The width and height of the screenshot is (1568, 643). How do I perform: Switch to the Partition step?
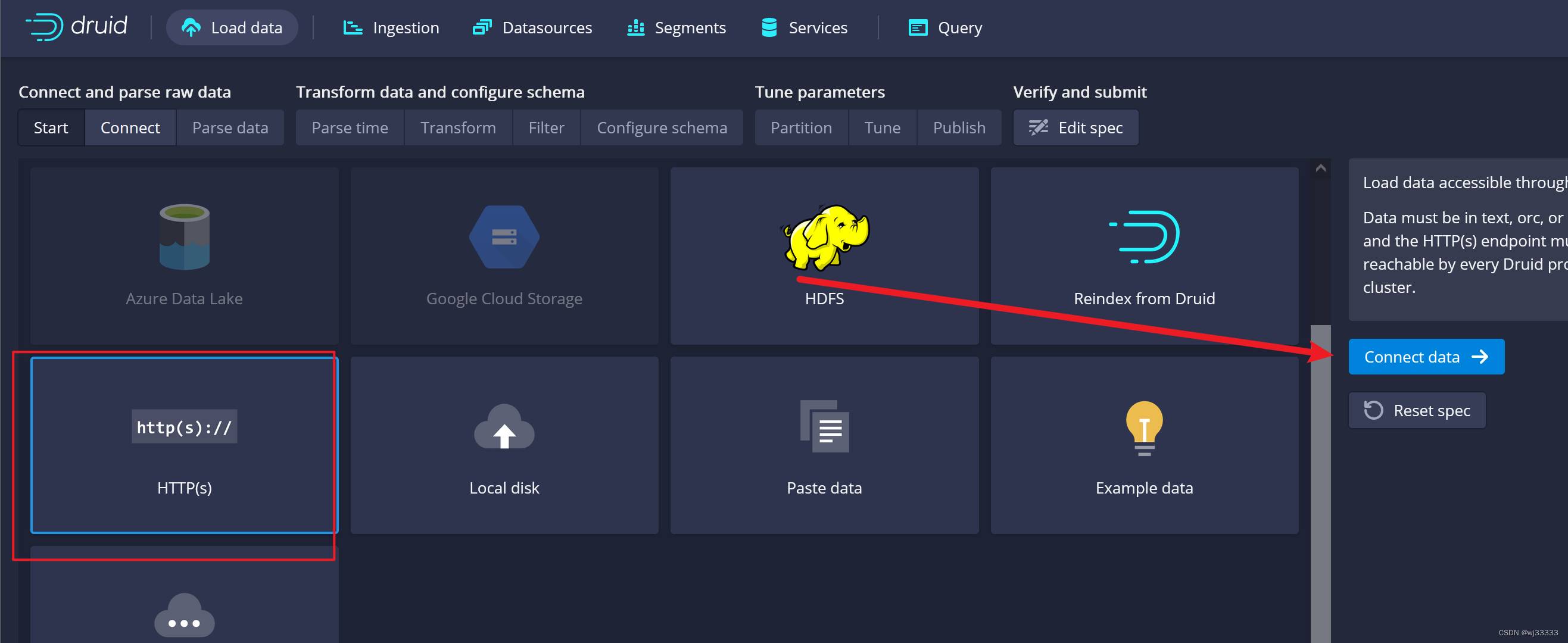pos(802,128)
